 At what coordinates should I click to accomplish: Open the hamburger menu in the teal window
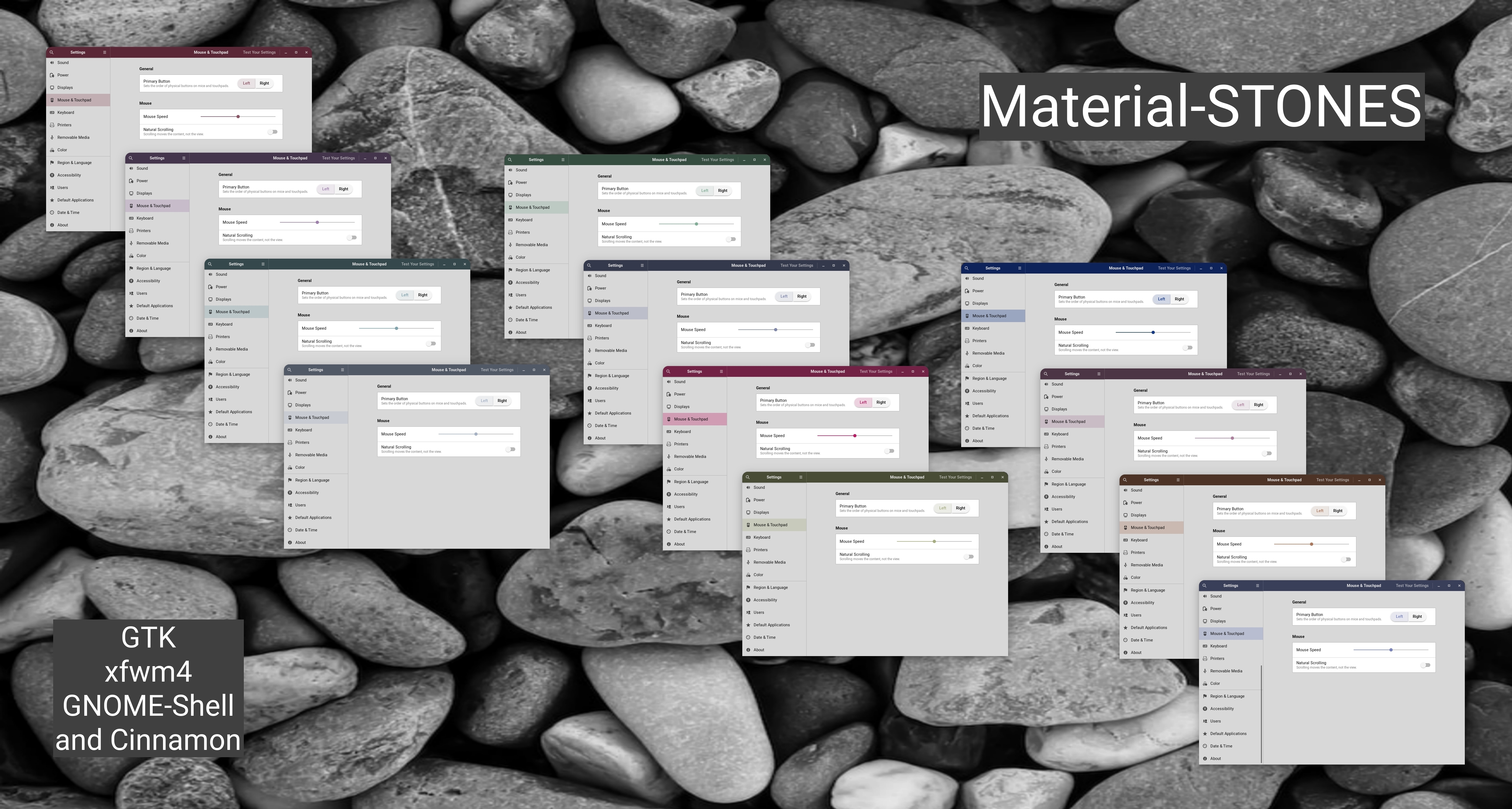click(263, 264)
